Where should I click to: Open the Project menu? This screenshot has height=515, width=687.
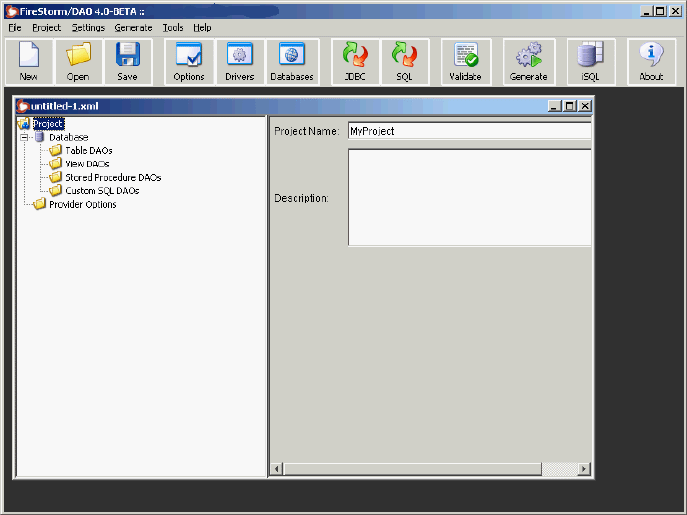(46, 28)
